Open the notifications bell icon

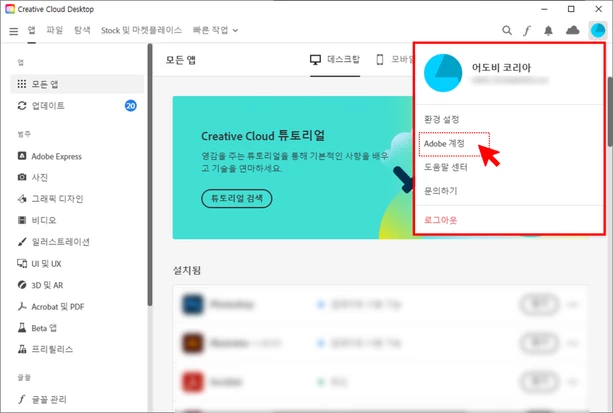pyautogui.click(x=548, y=31)
